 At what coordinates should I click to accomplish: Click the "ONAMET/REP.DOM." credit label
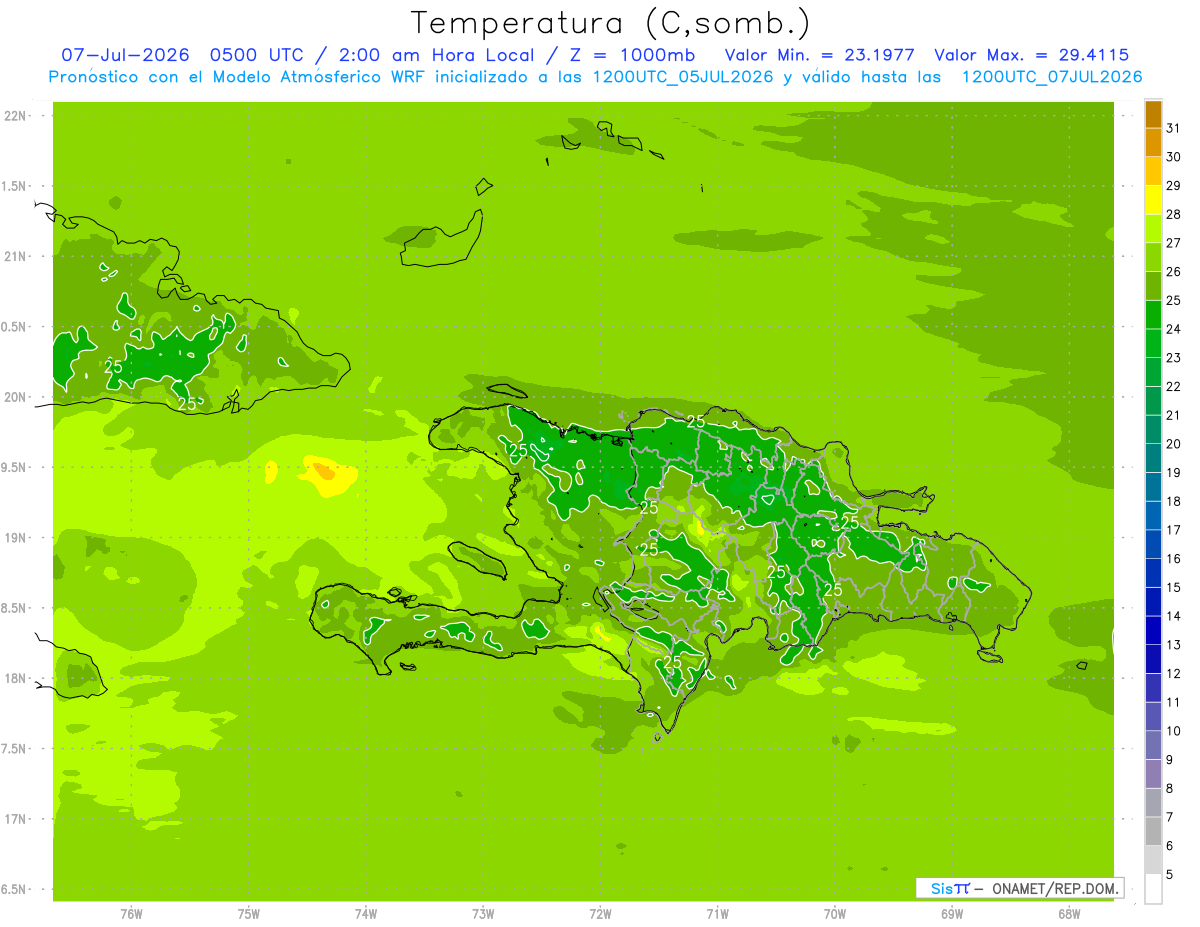(1055, 888)
